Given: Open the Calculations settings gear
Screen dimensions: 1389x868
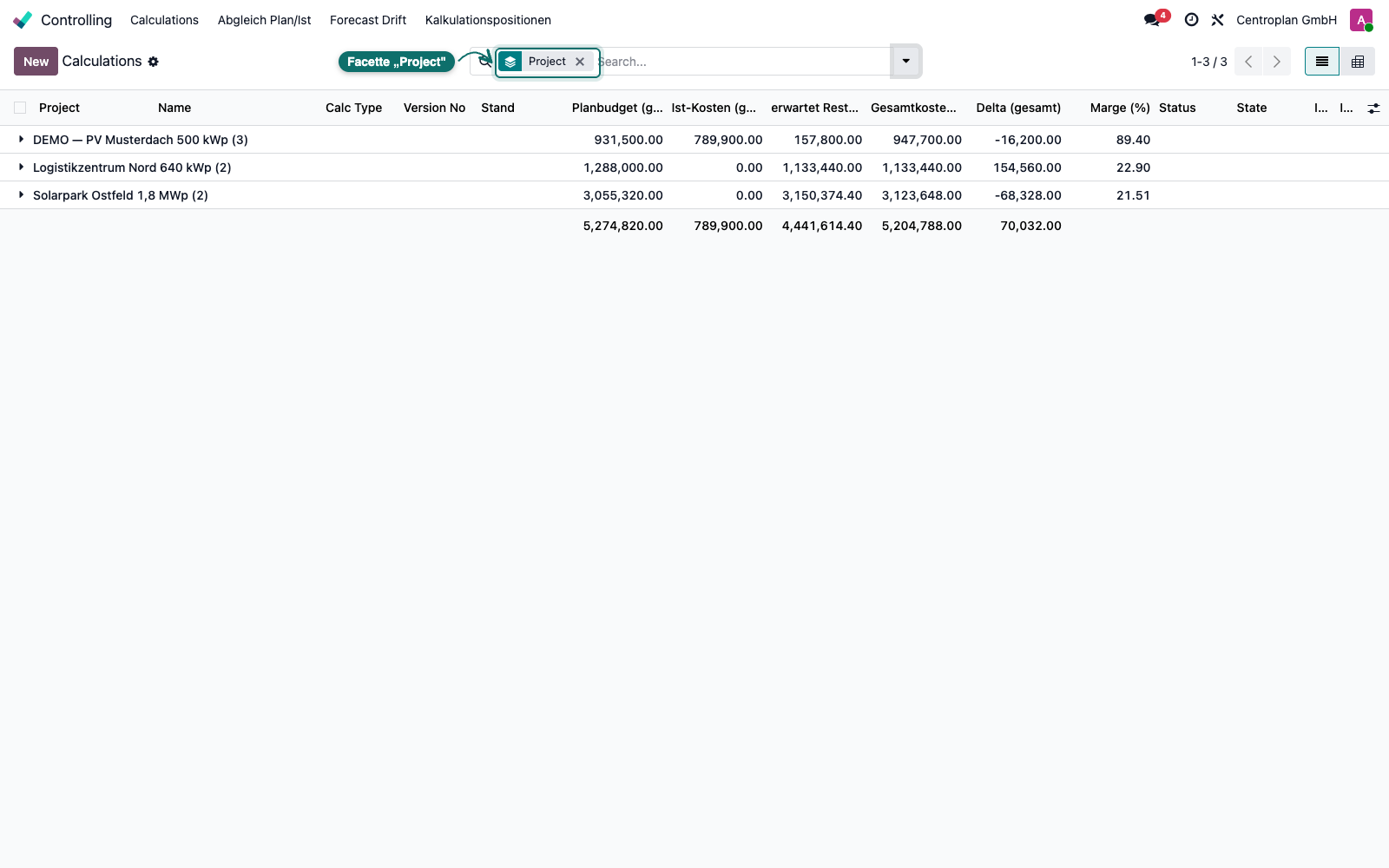Looking at the screenshot, I should [x=154, y=62].
